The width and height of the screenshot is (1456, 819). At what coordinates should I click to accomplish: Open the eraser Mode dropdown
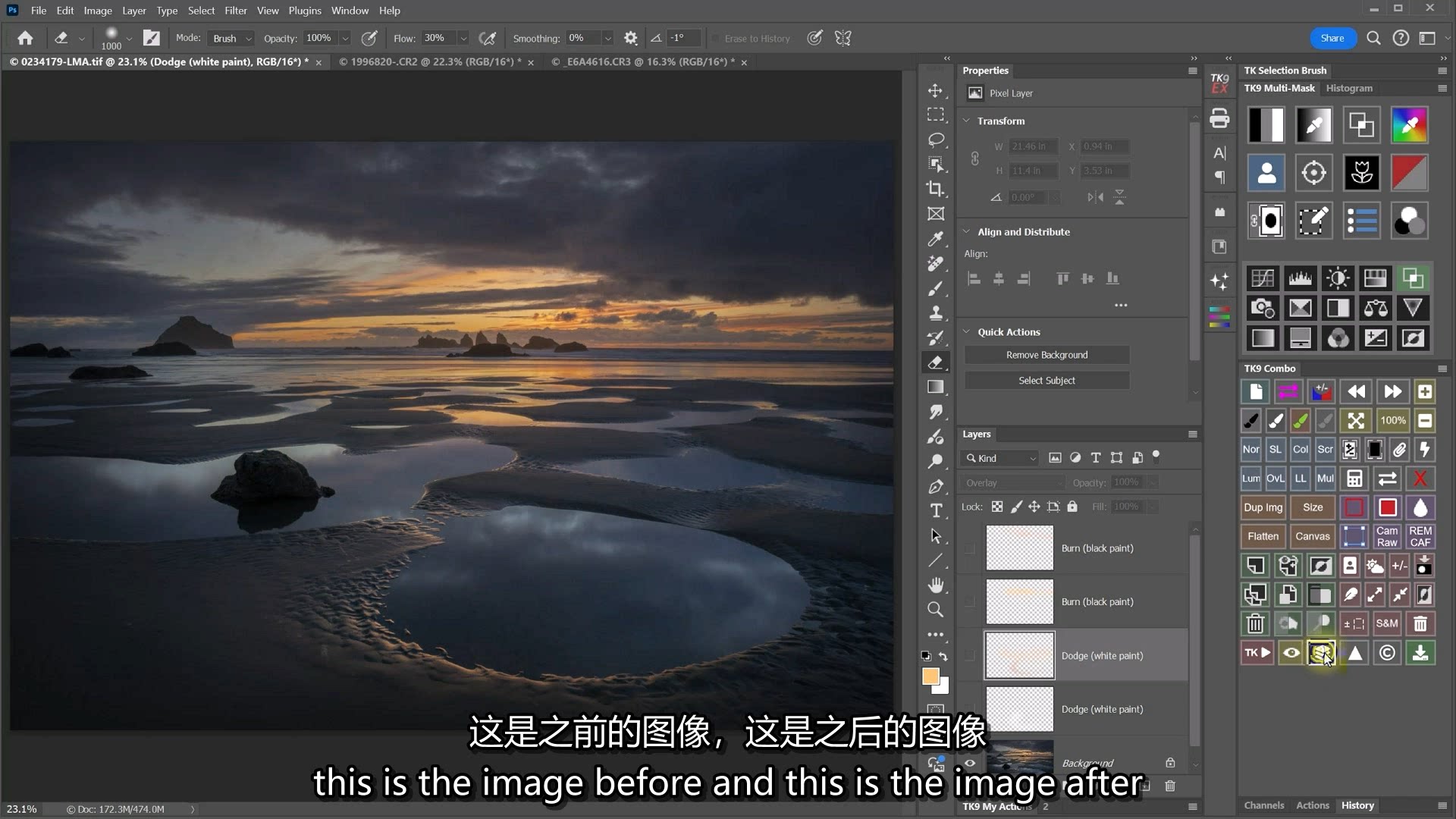231,38
